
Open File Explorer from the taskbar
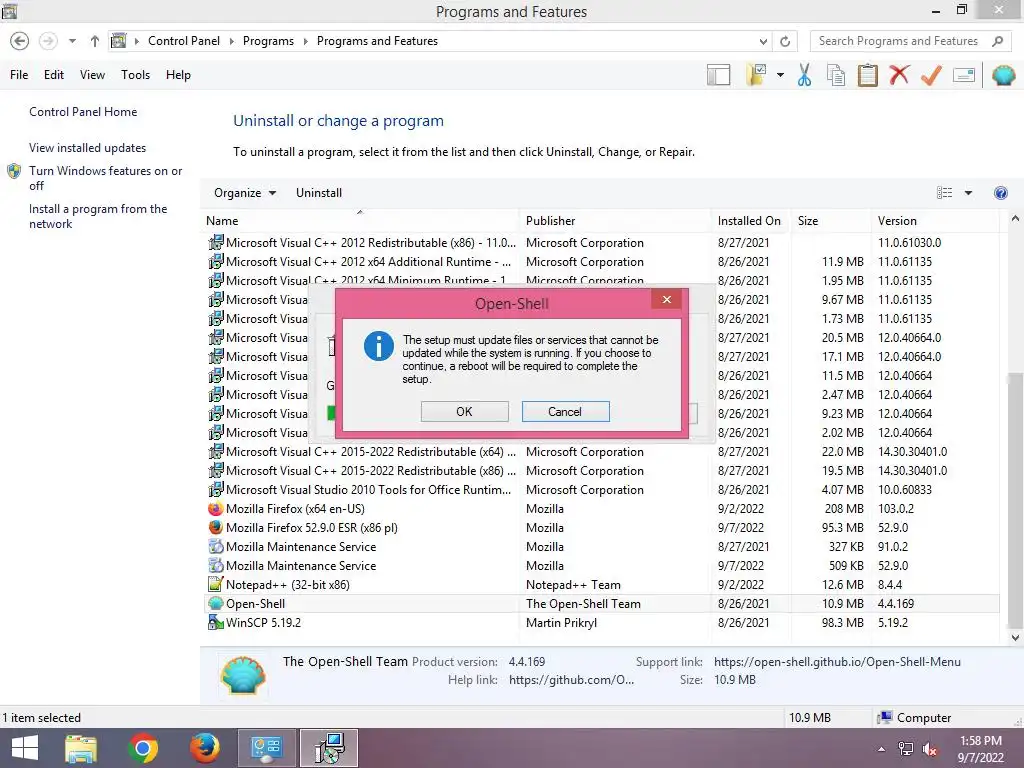(81, 748)
